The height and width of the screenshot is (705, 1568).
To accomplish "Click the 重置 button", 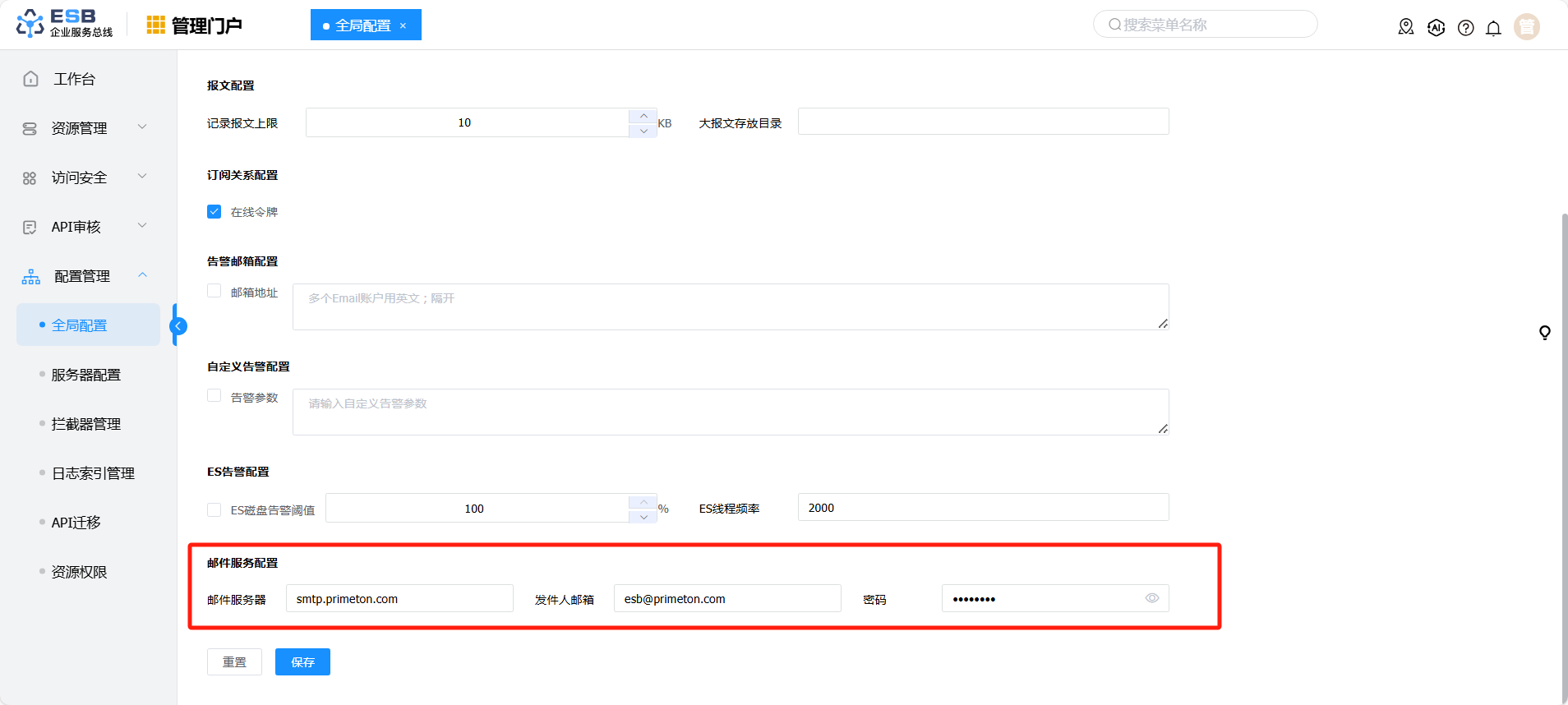I will coord(234,661).
